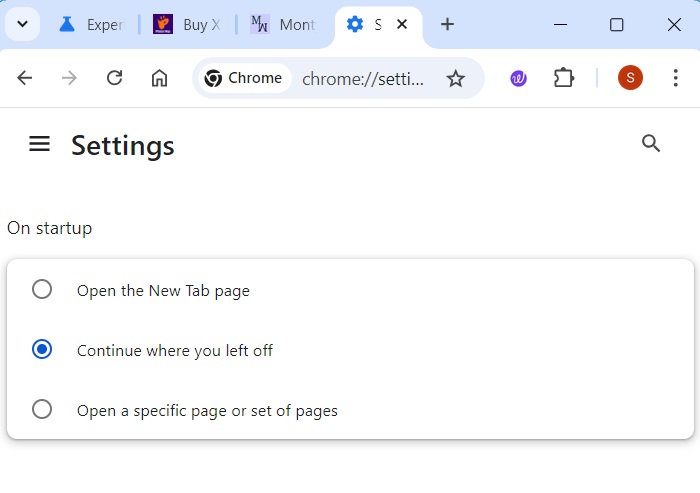The image size is (700, 493).
Task: Open the Extensions puzzle menu
Action: click(x=564, y=78)
